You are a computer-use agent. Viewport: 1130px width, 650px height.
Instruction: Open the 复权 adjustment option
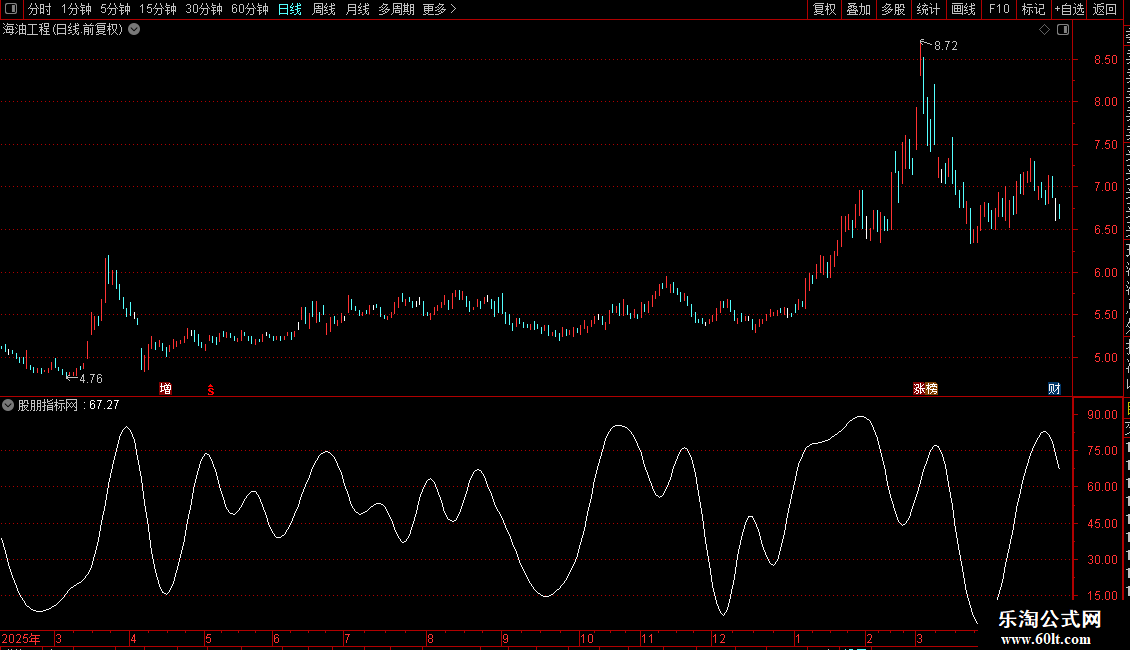[824, 9]
